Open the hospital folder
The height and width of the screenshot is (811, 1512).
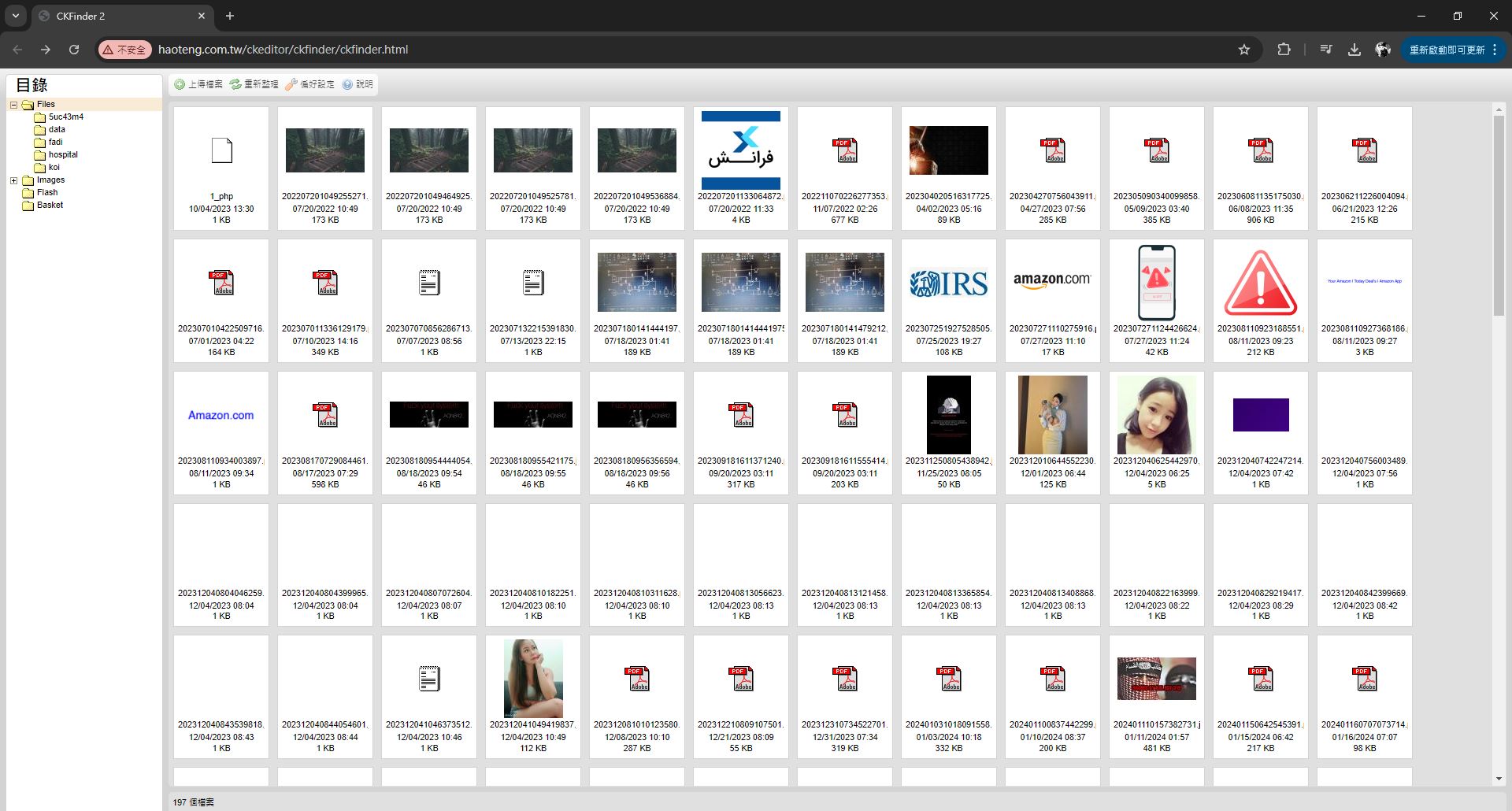click(x=63, y=154)
